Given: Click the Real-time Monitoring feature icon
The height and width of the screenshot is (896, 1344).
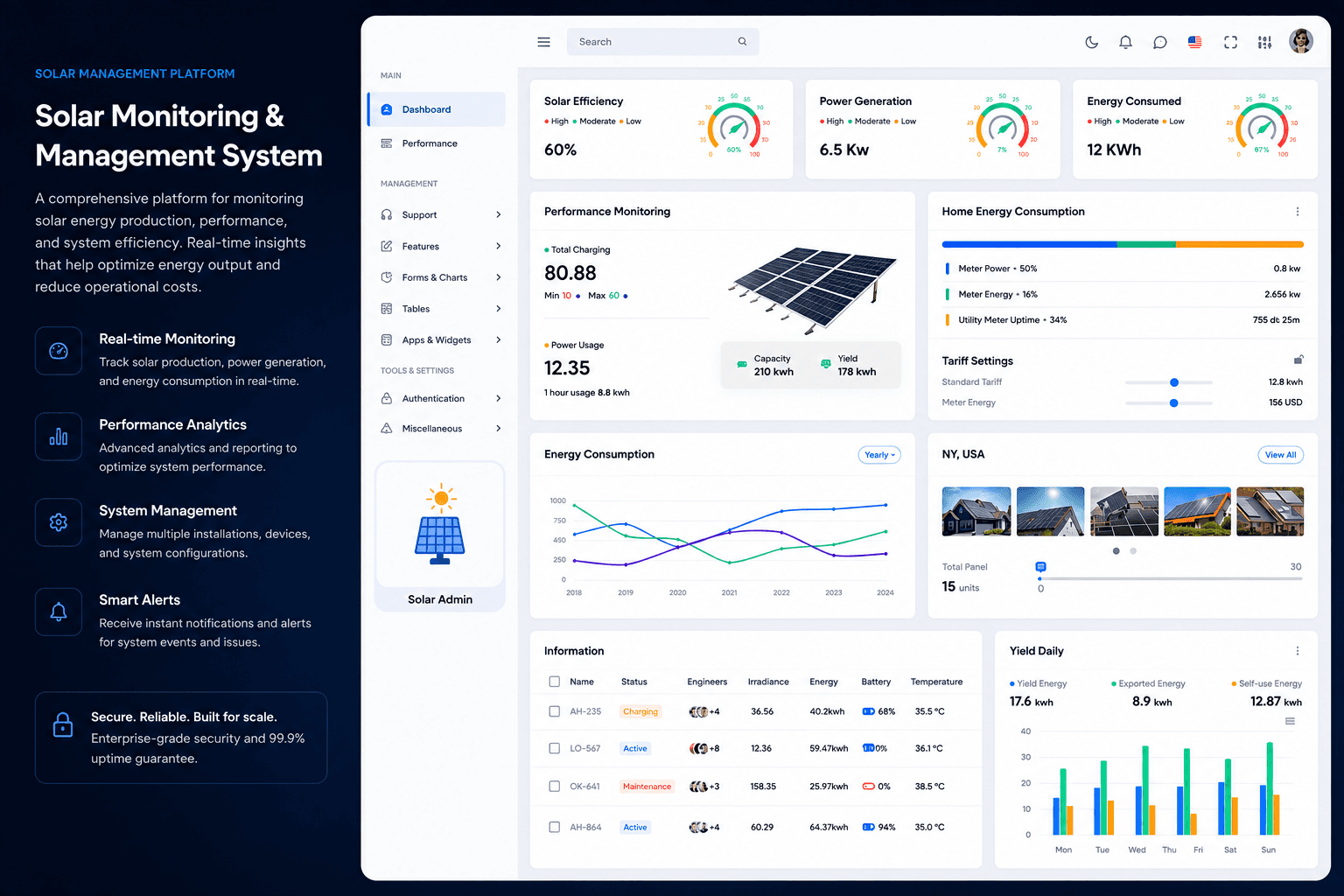Looking at the screenshot, I should [x=59, y=351].
